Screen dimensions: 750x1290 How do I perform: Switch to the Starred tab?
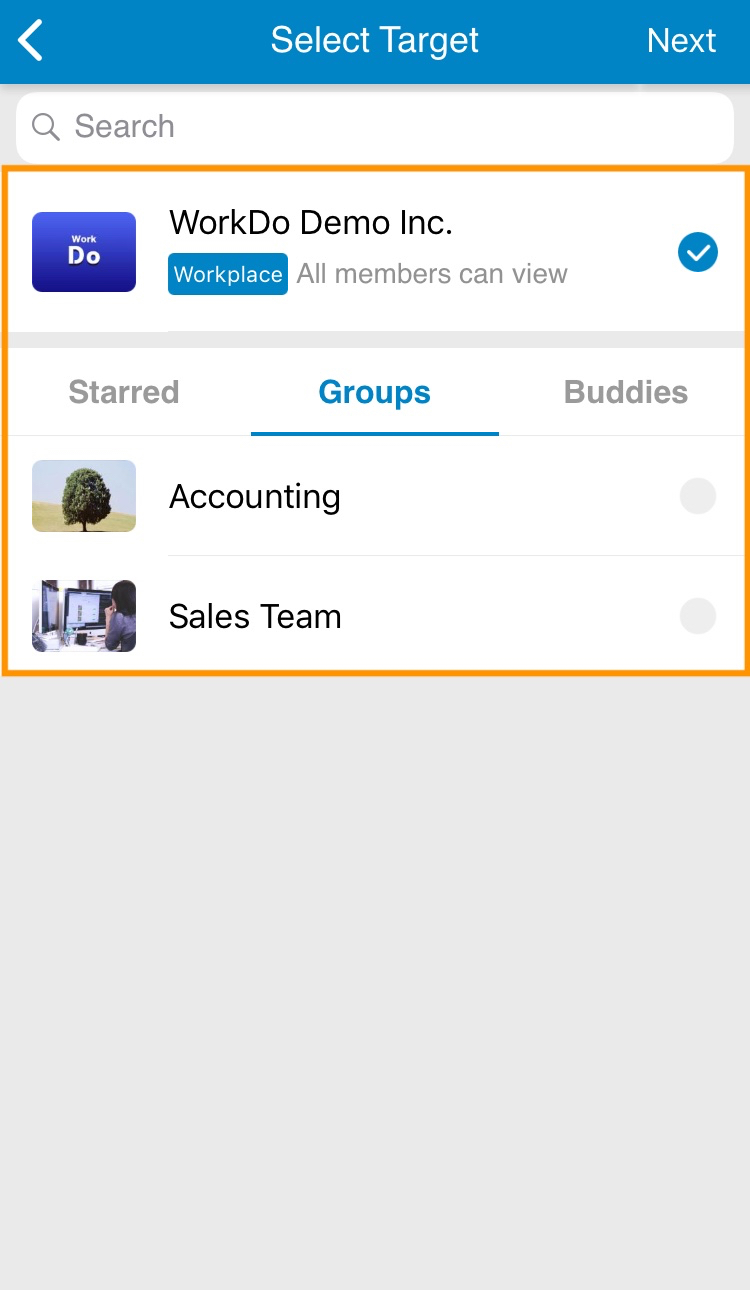(124, 392)
